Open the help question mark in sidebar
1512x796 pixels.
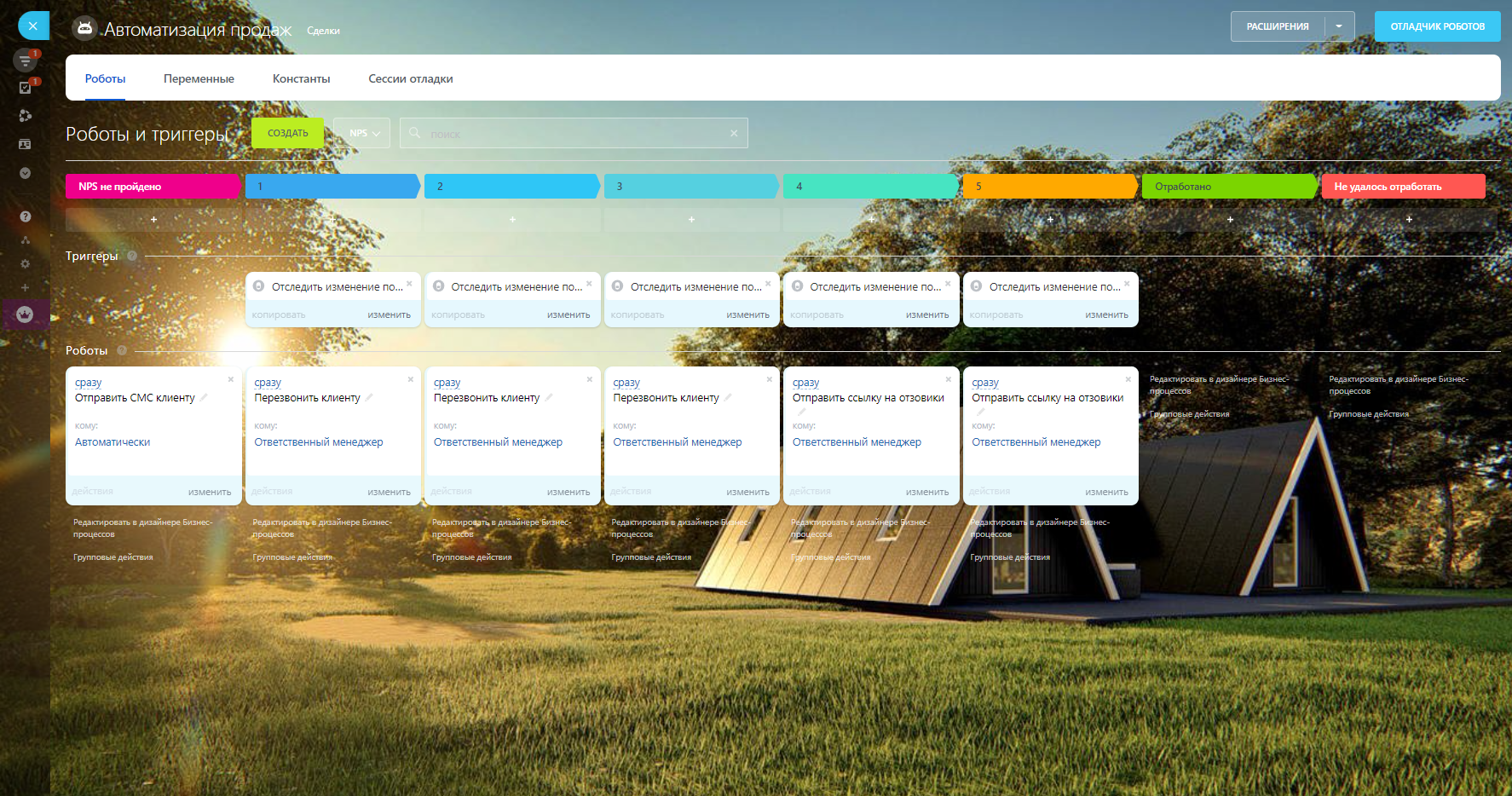[25, 216]
